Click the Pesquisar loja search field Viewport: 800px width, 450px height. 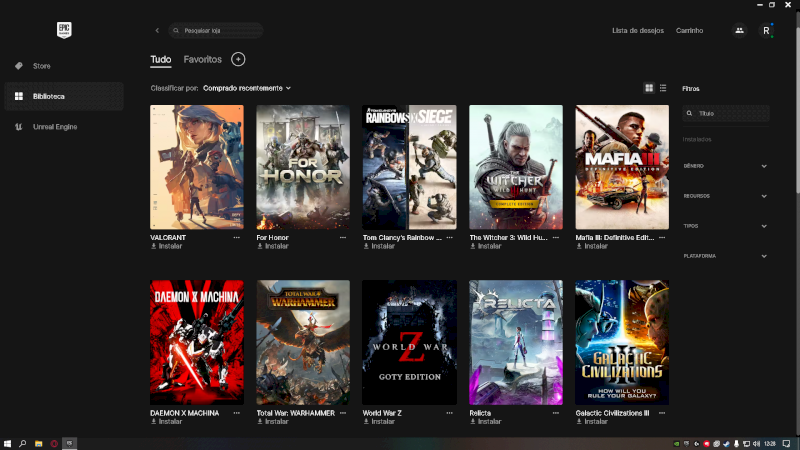[216, 31]
